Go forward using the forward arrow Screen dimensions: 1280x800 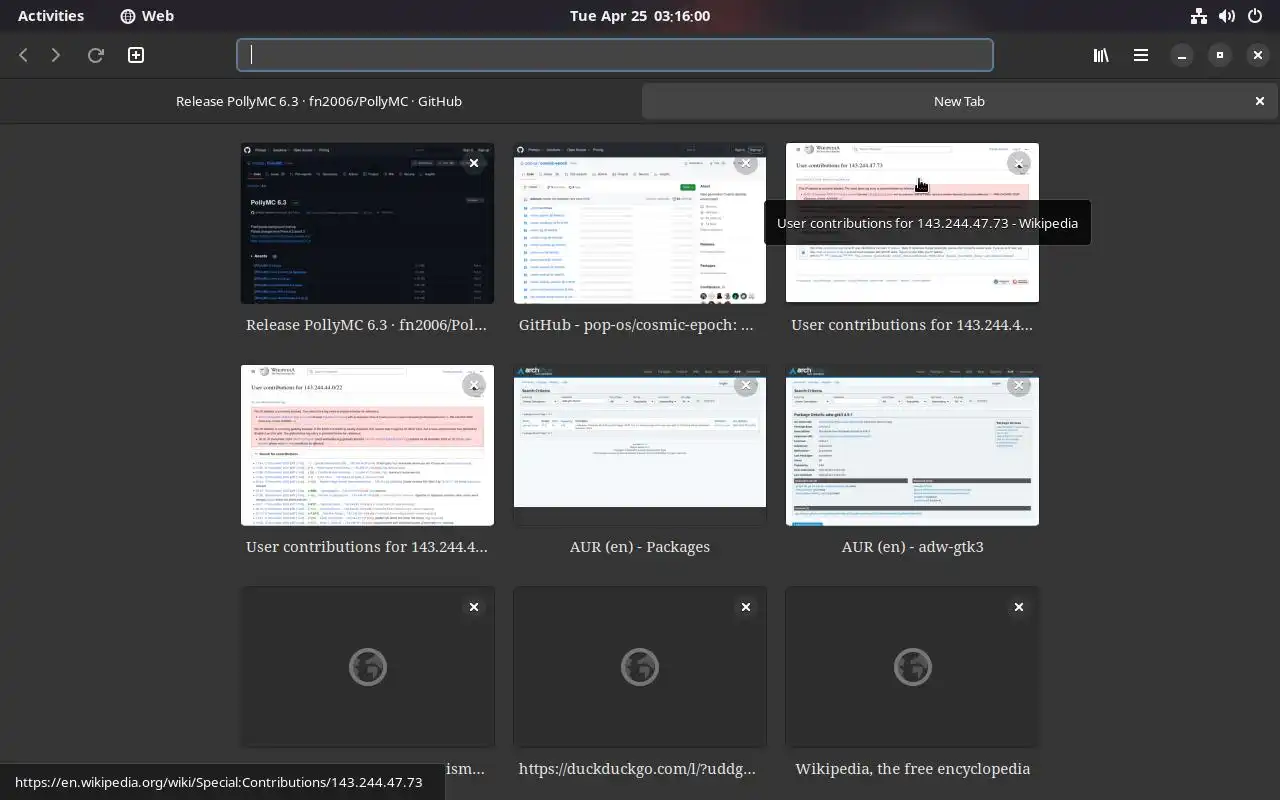tap(56, 55)
